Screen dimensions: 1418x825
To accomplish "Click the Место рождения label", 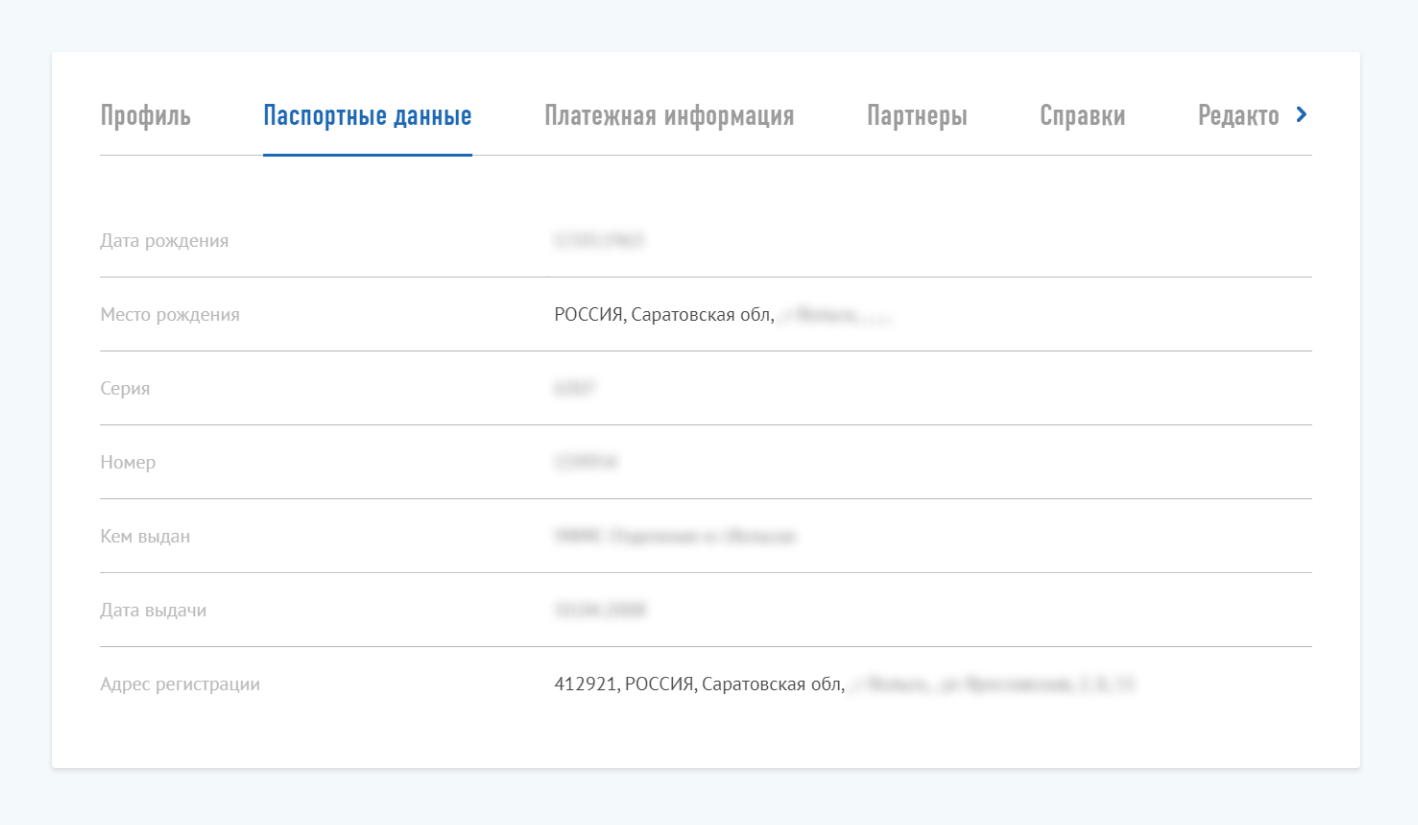I will pos(170,315).
